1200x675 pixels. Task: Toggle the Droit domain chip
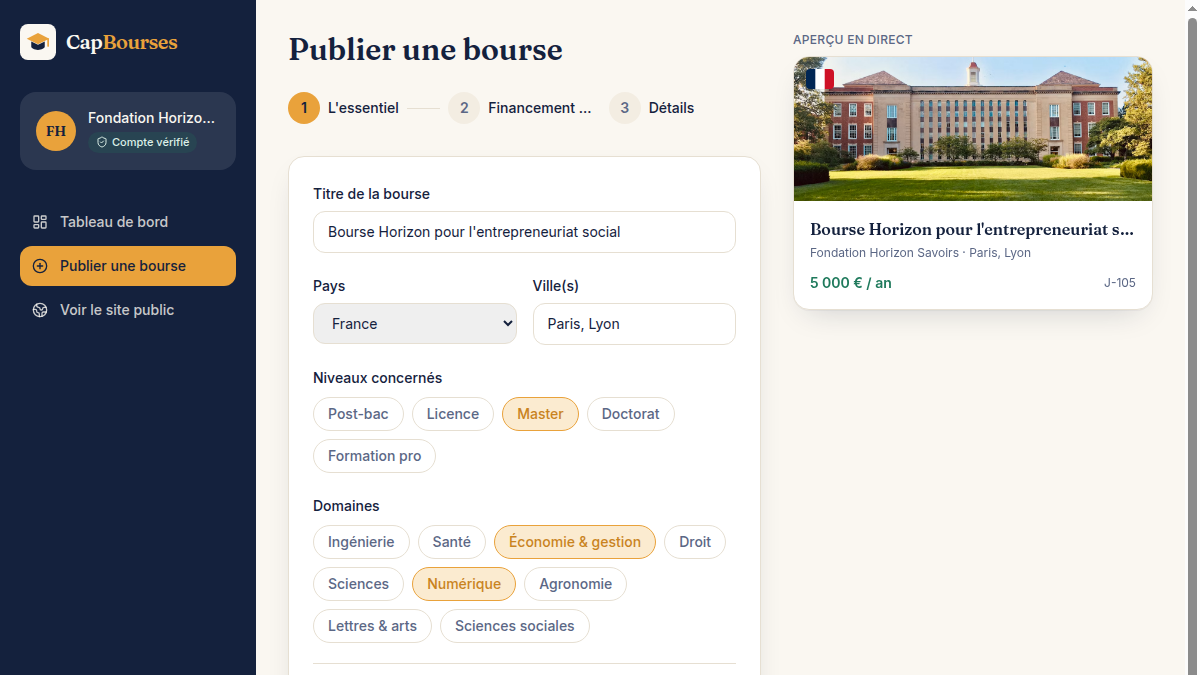[x=695, y=542]
